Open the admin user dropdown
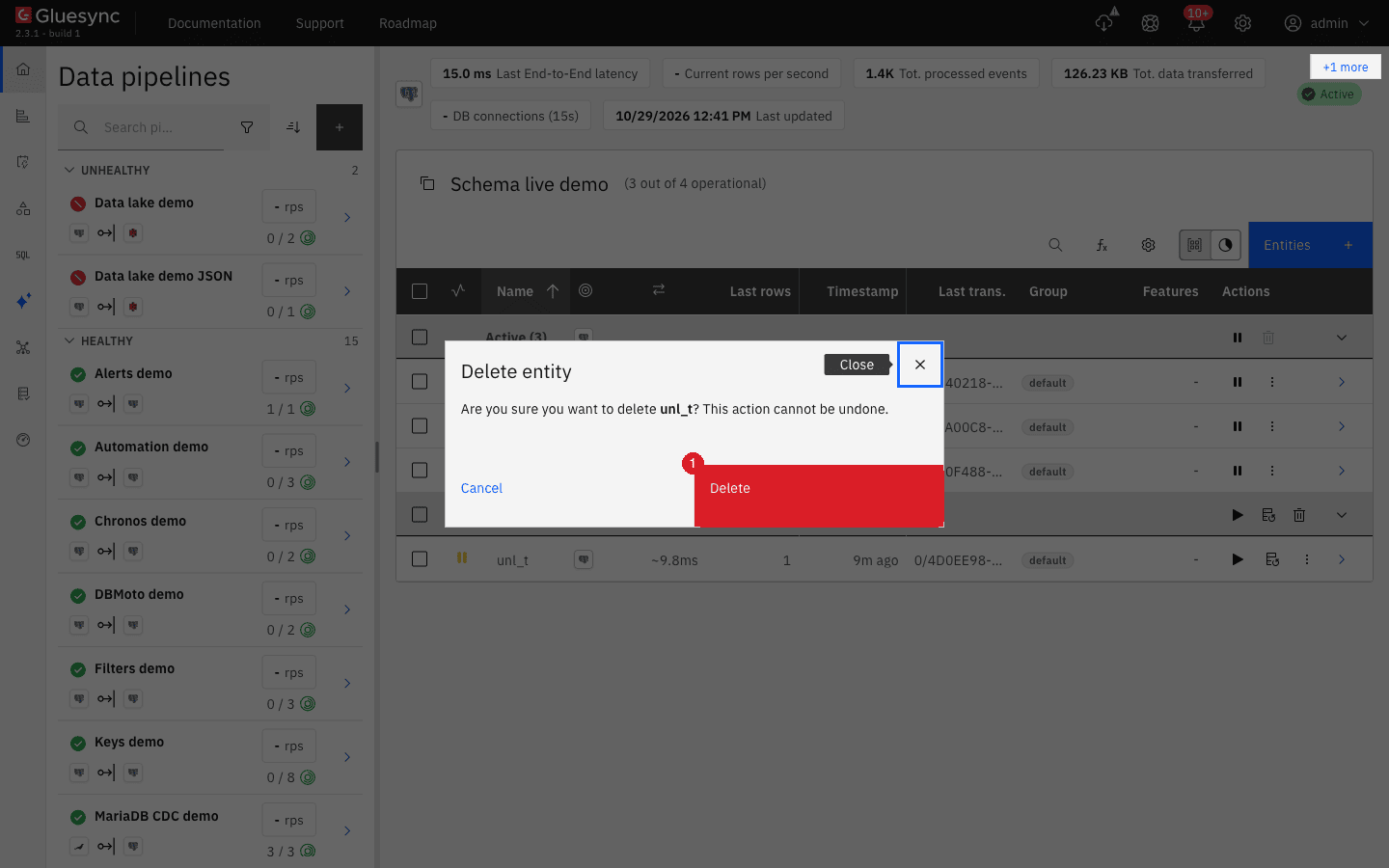This screenshot has height=868, width=1389. [1327, 23]
